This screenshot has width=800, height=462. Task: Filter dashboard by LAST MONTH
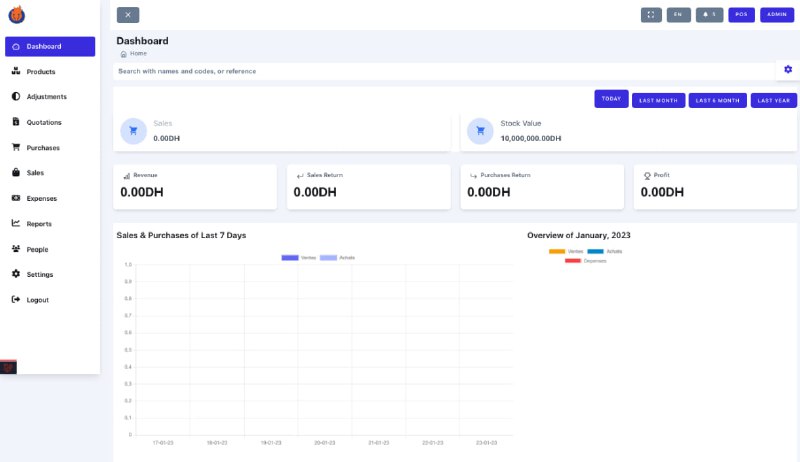(x=658, y=100)
